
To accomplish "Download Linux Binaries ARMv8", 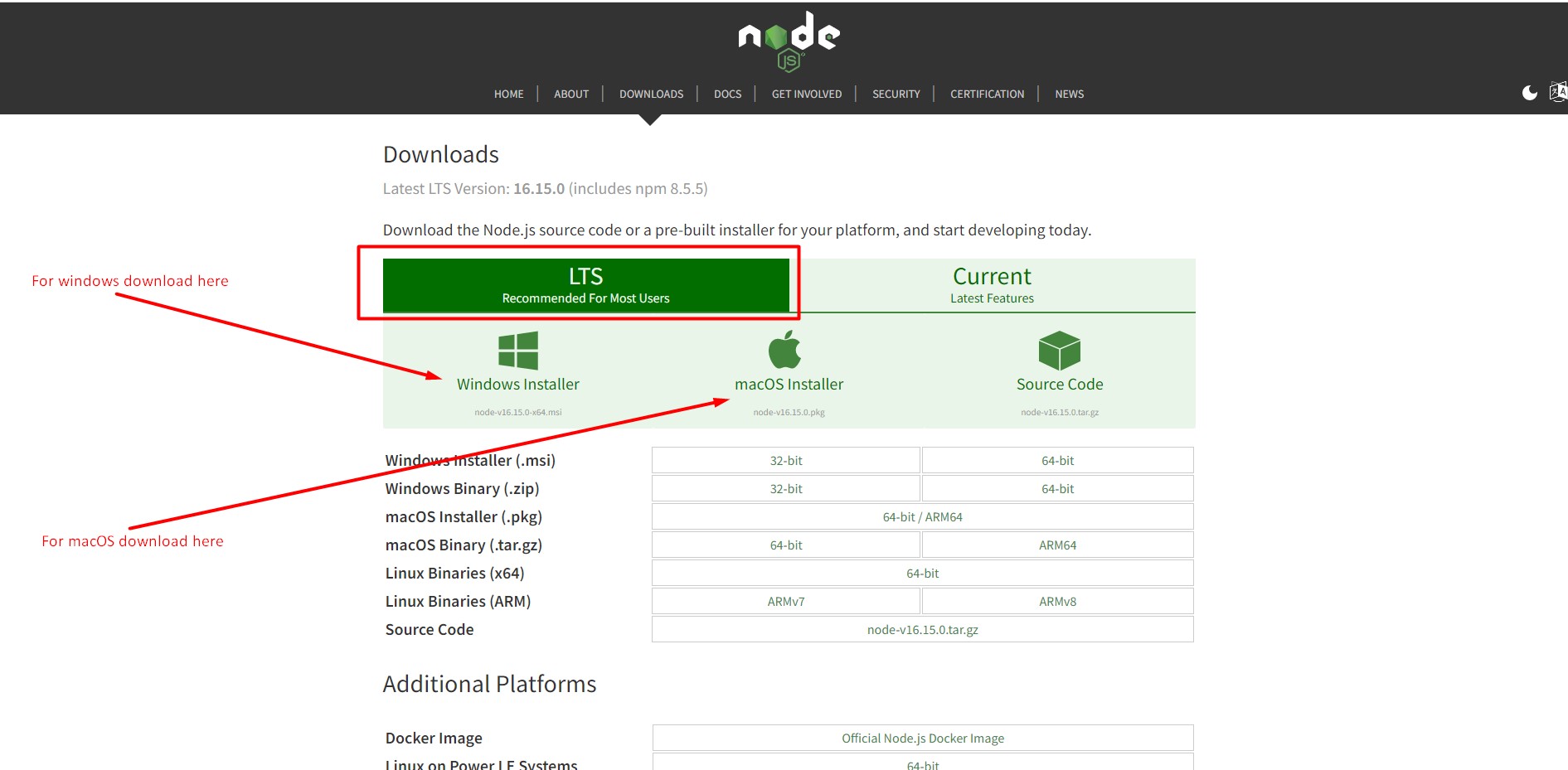I will [1057, 601].
